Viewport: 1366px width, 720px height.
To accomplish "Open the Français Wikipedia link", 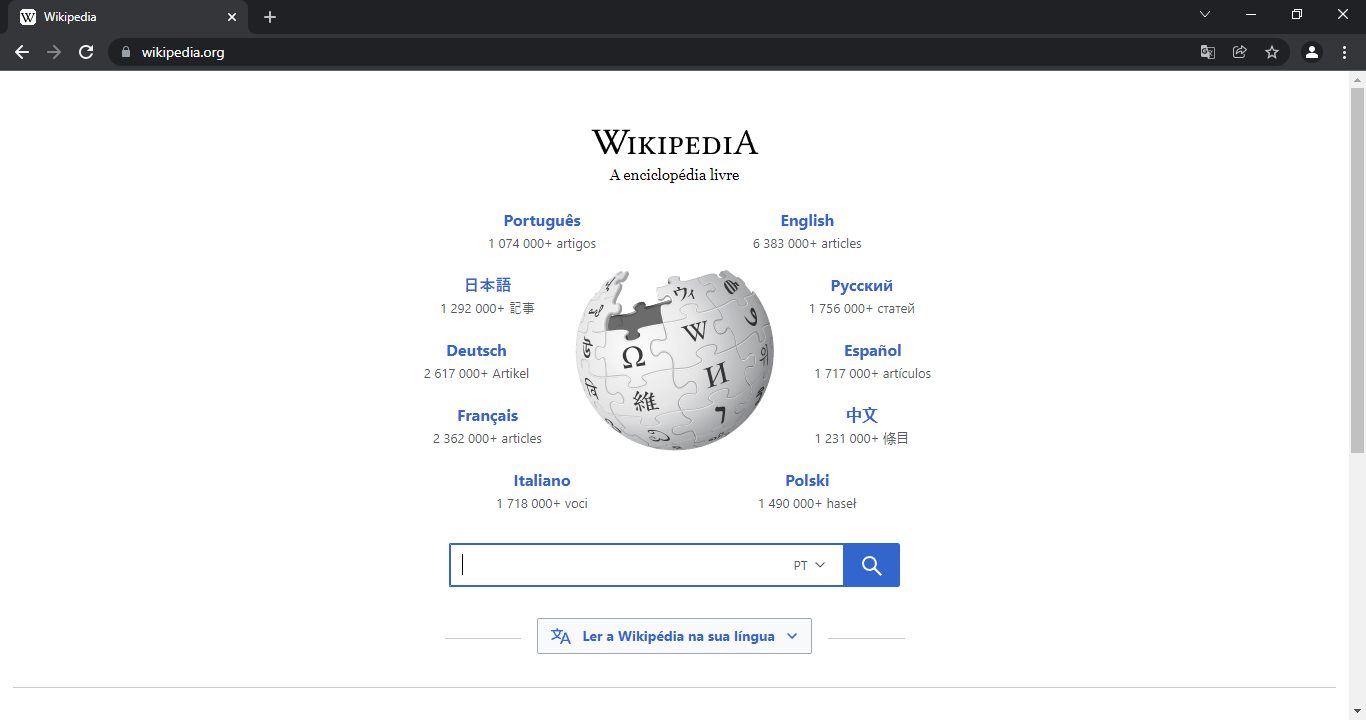I will pyautogui.click(x=488, y=416).
